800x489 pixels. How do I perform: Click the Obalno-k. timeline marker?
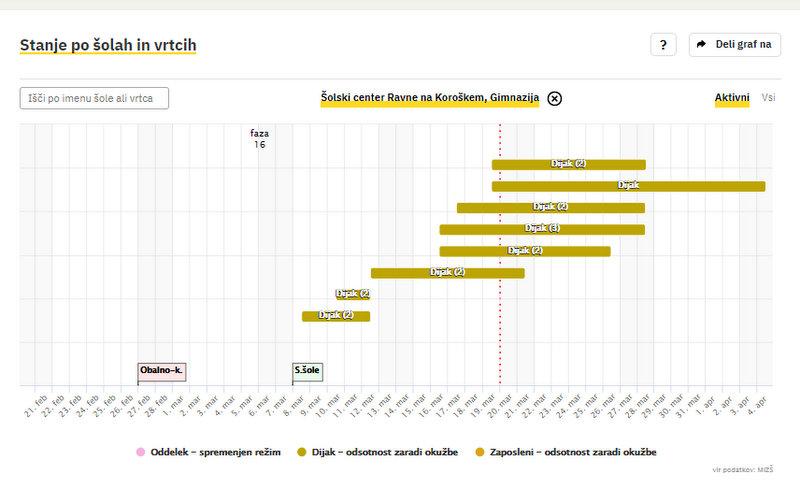coord(162,371)
